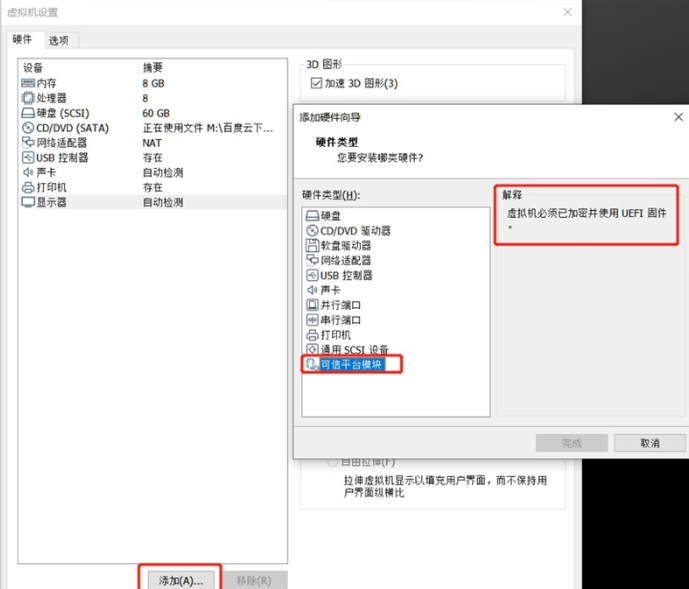This screenshot has height=589, width=689.
Task: Close the 添加硬件向导 wizard dialog
Action: coord(679,117)
